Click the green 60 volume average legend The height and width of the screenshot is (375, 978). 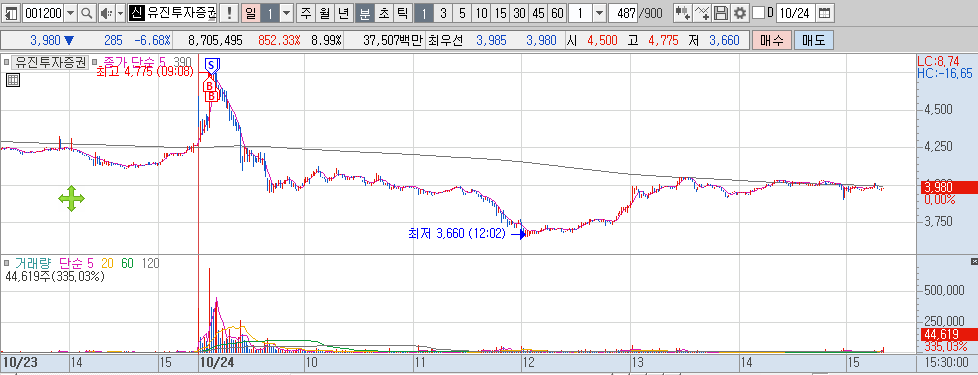click(127, 263)
